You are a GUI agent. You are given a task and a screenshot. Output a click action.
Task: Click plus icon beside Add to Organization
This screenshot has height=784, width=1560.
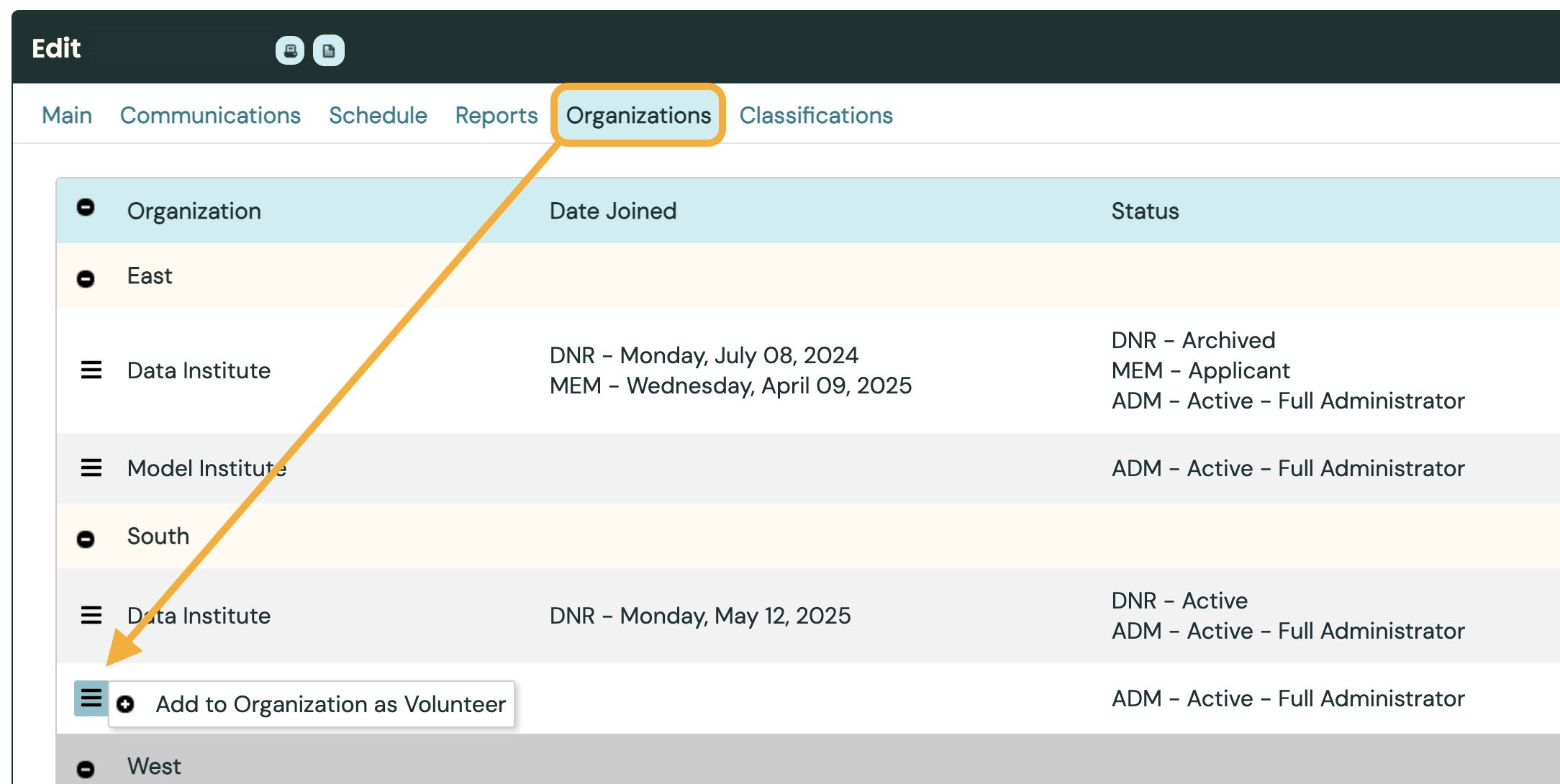(125, 704)
